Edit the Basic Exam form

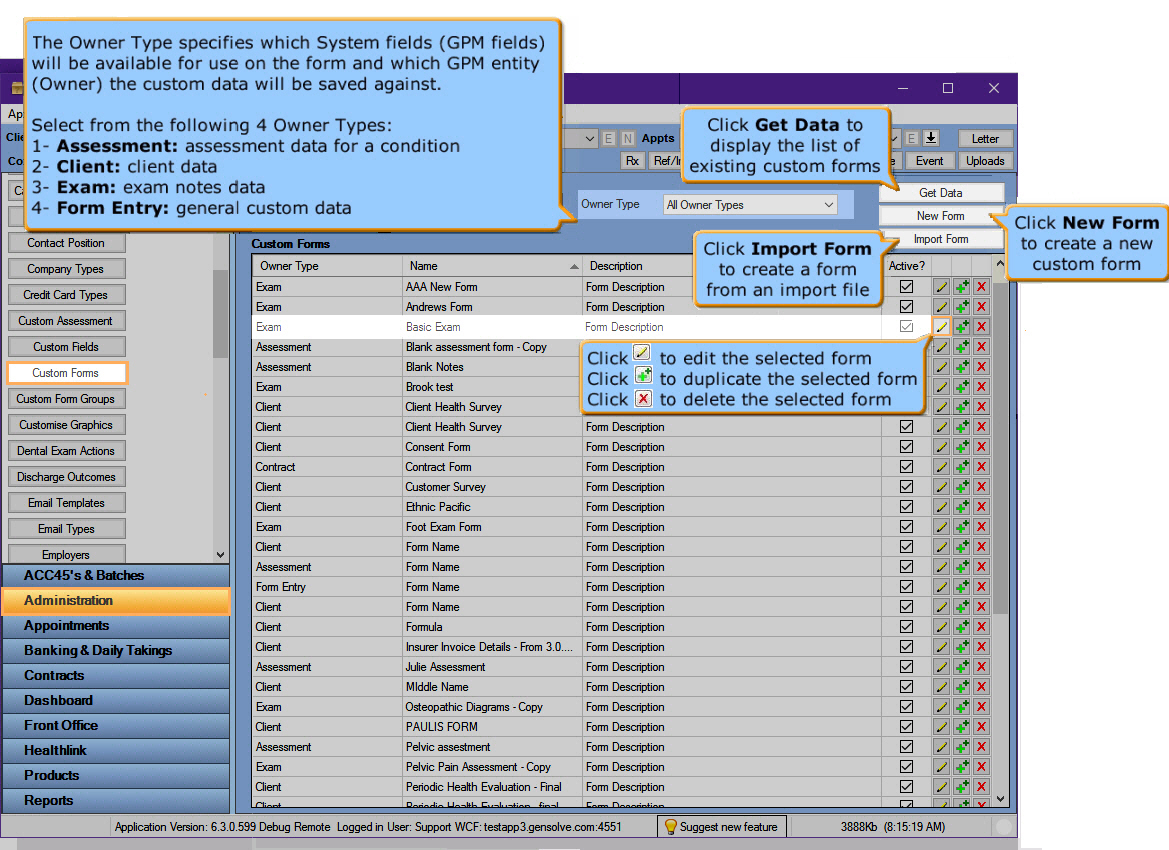(941, 327)
